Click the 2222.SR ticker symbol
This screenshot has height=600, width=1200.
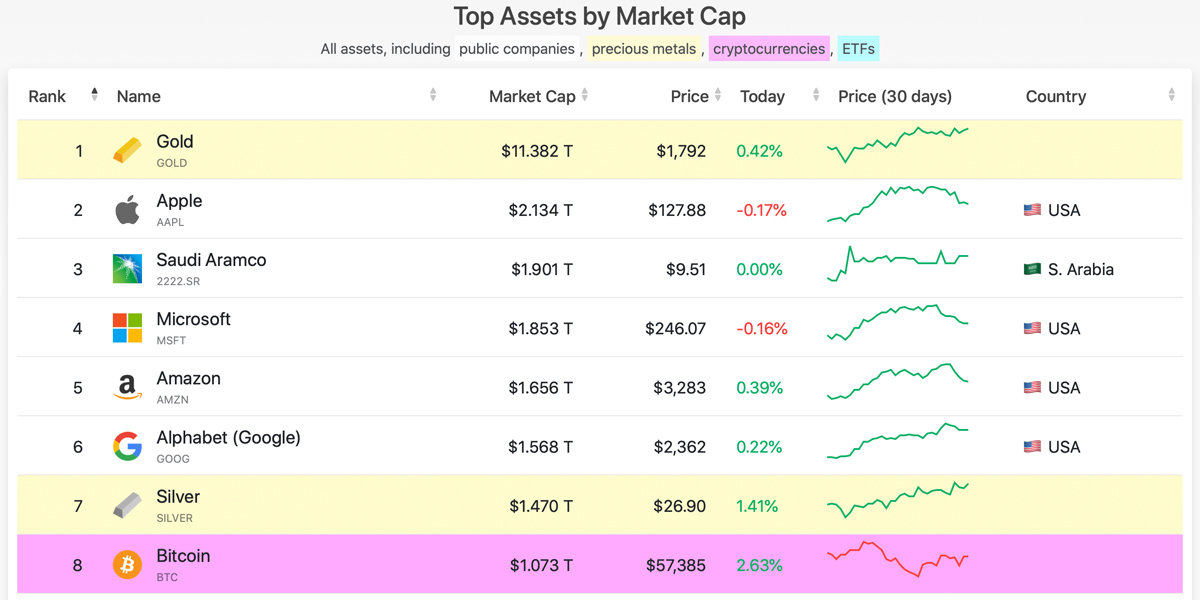tap(178, 281)
